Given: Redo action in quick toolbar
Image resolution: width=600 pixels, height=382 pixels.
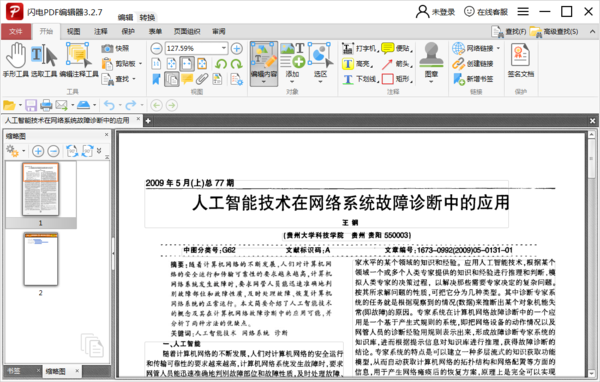Looking at the screenshot, I should (131, 105).
